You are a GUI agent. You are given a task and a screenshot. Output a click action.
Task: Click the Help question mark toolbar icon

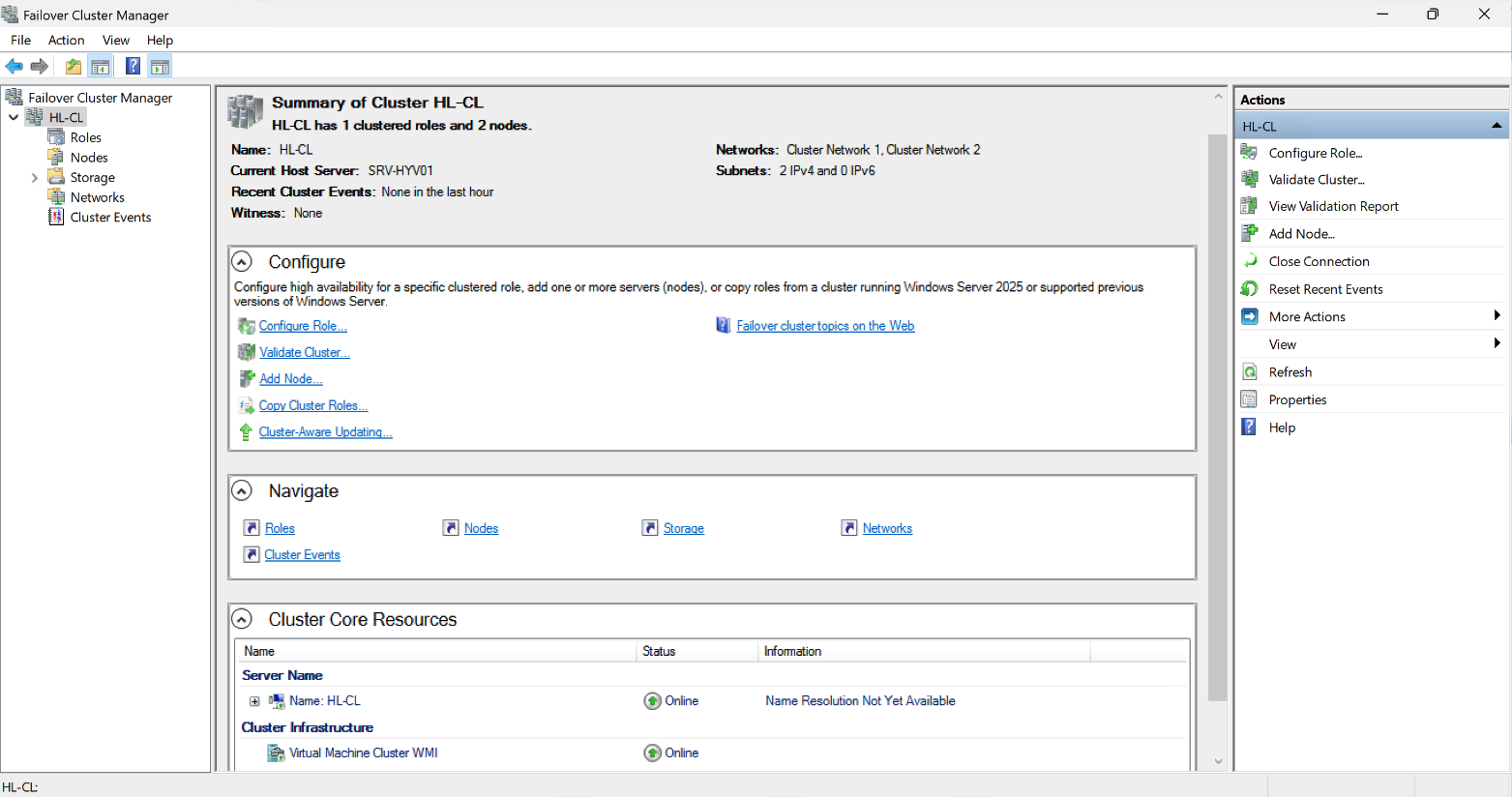[x=133, y=67]
